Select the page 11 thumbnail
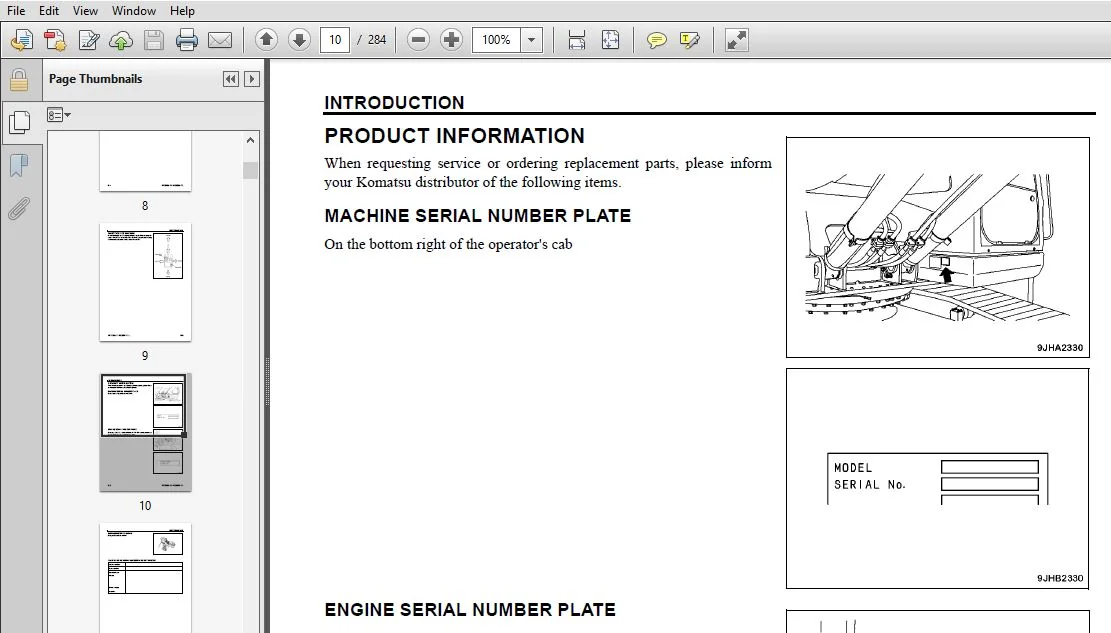 pyautogui.click(x=145, y=578)
